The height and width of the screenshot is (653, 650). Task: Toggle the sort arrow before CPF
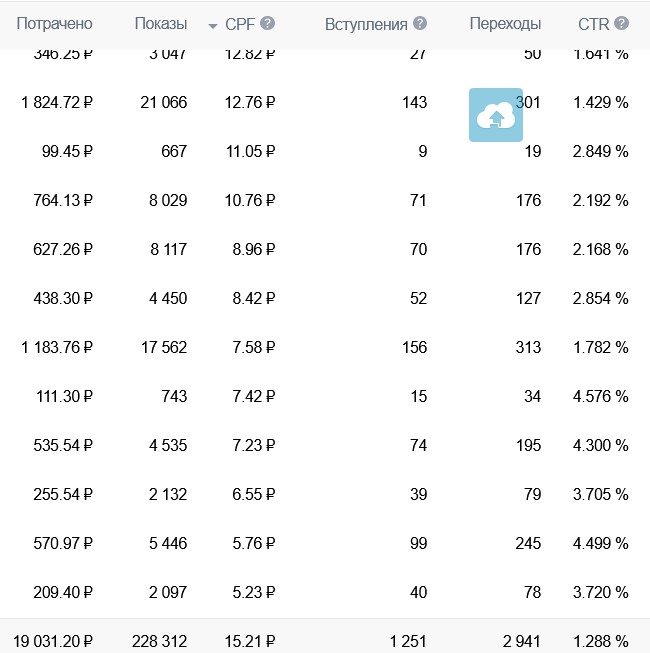pyautogui.click(x=213, y=25)
